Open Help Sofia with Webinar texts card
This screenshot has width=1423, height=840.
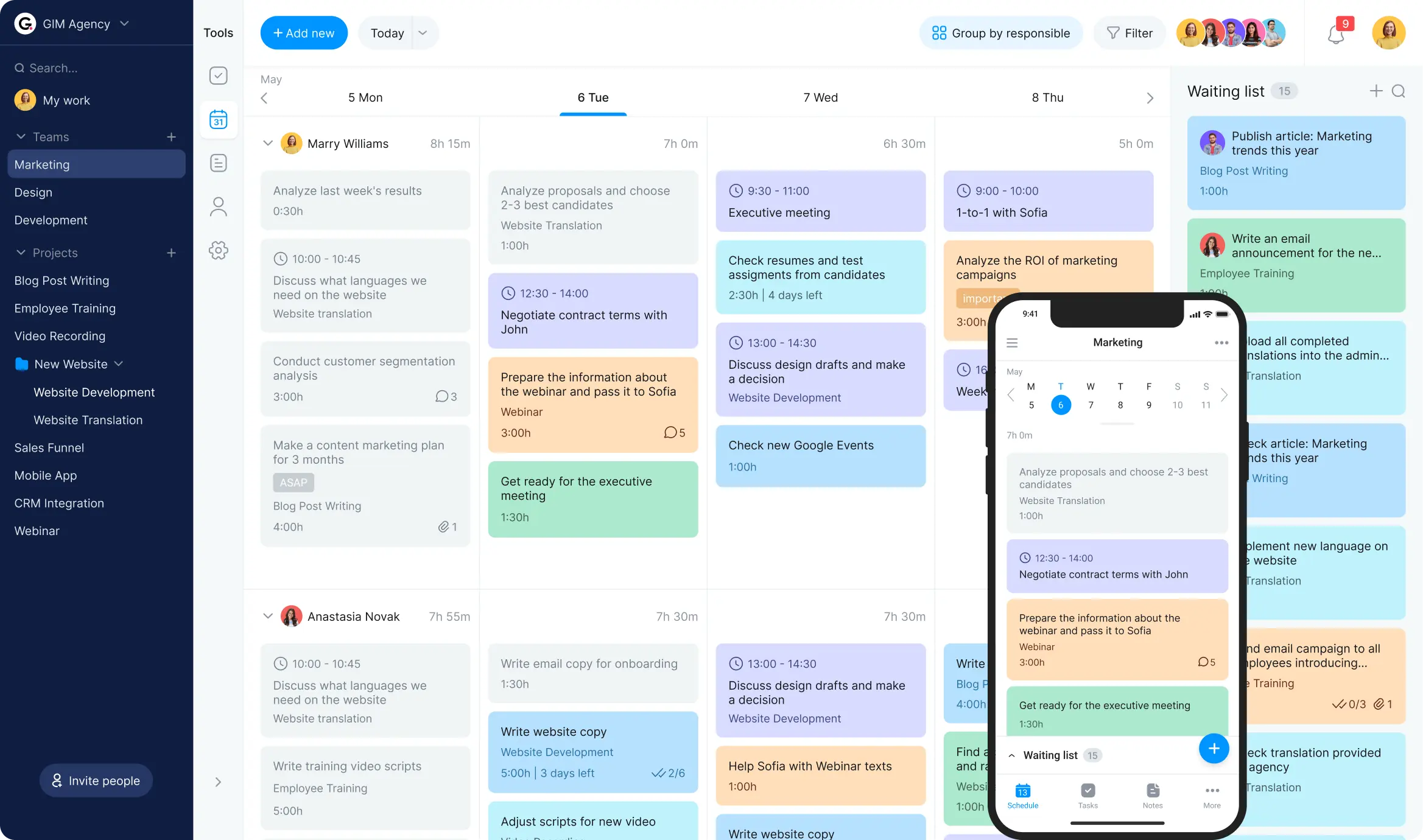[x=820, y=776]
